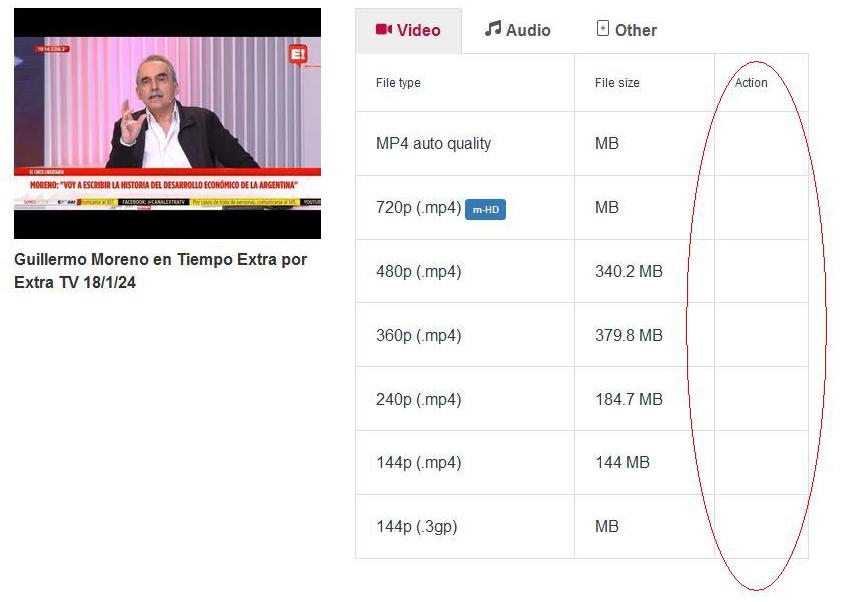Image resolution: width=843 pixels, height=602 pixels.
Task: Choose the 480p (.mp4) format row
Action: coord(582,271)
